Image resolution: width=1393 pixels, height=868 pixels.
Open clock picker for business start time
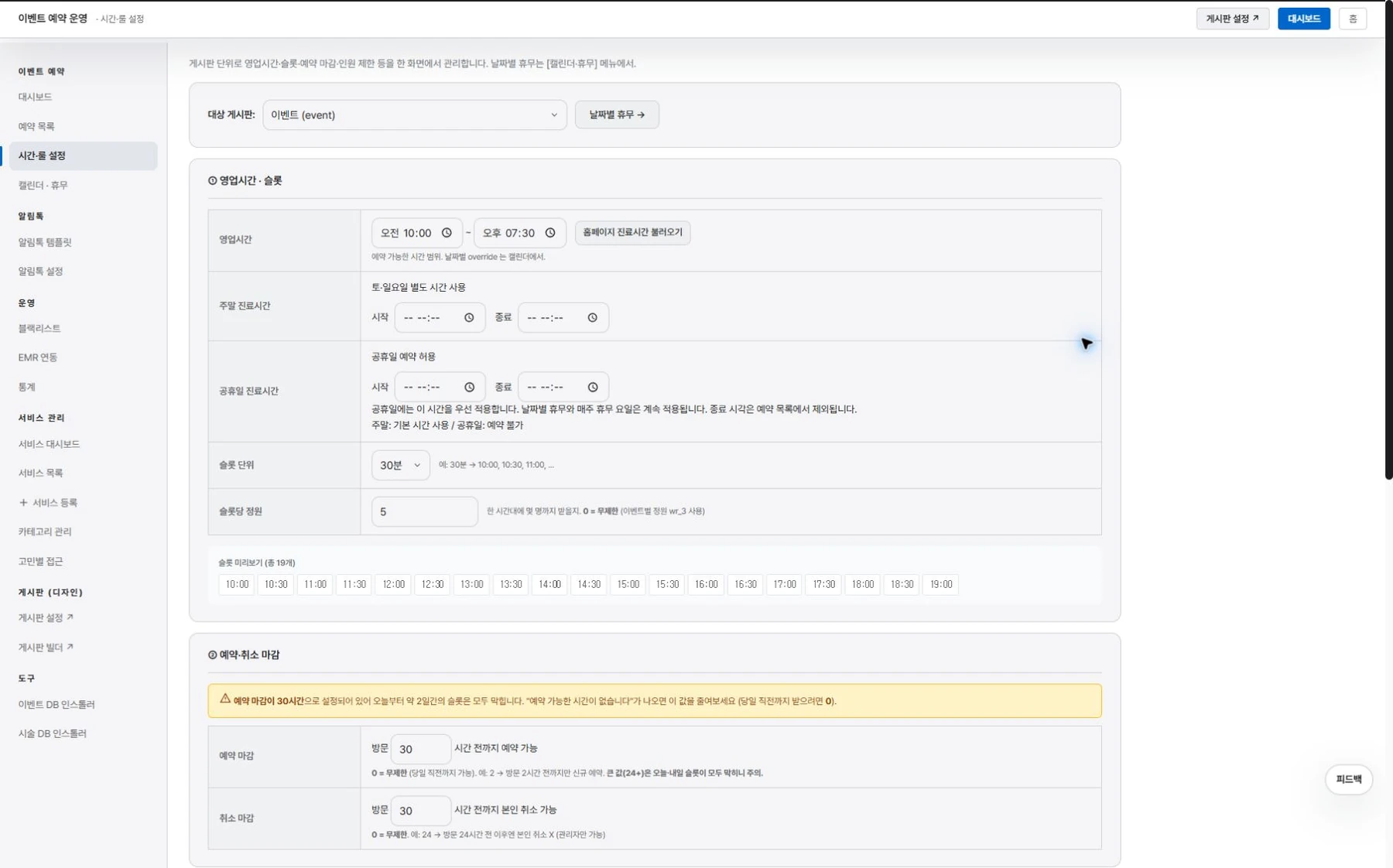point(447,233)
